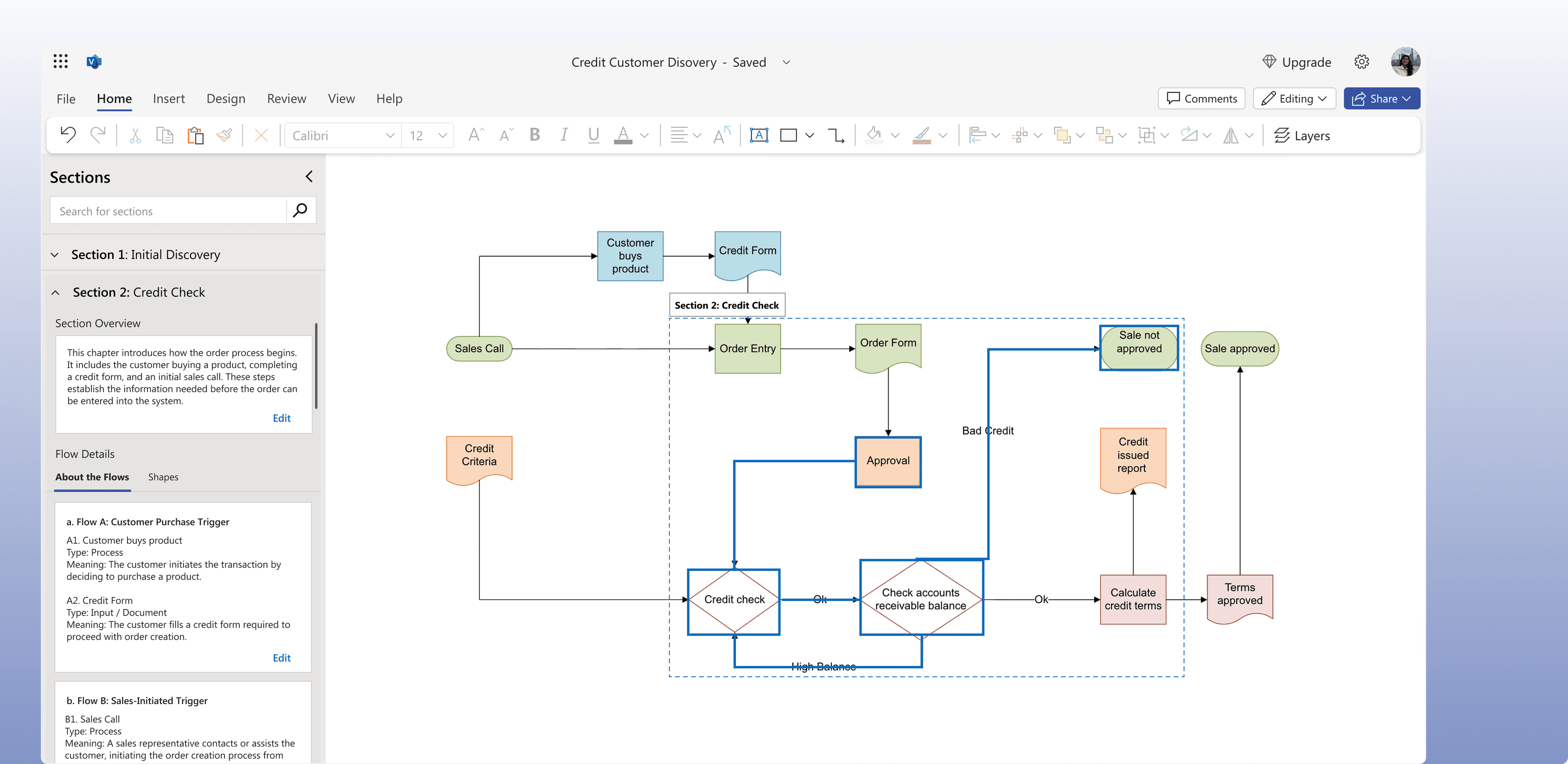This screenshot has width=1568, height=764.
Task: Open the Calibri font dropdown
Action: coord(389,135)
